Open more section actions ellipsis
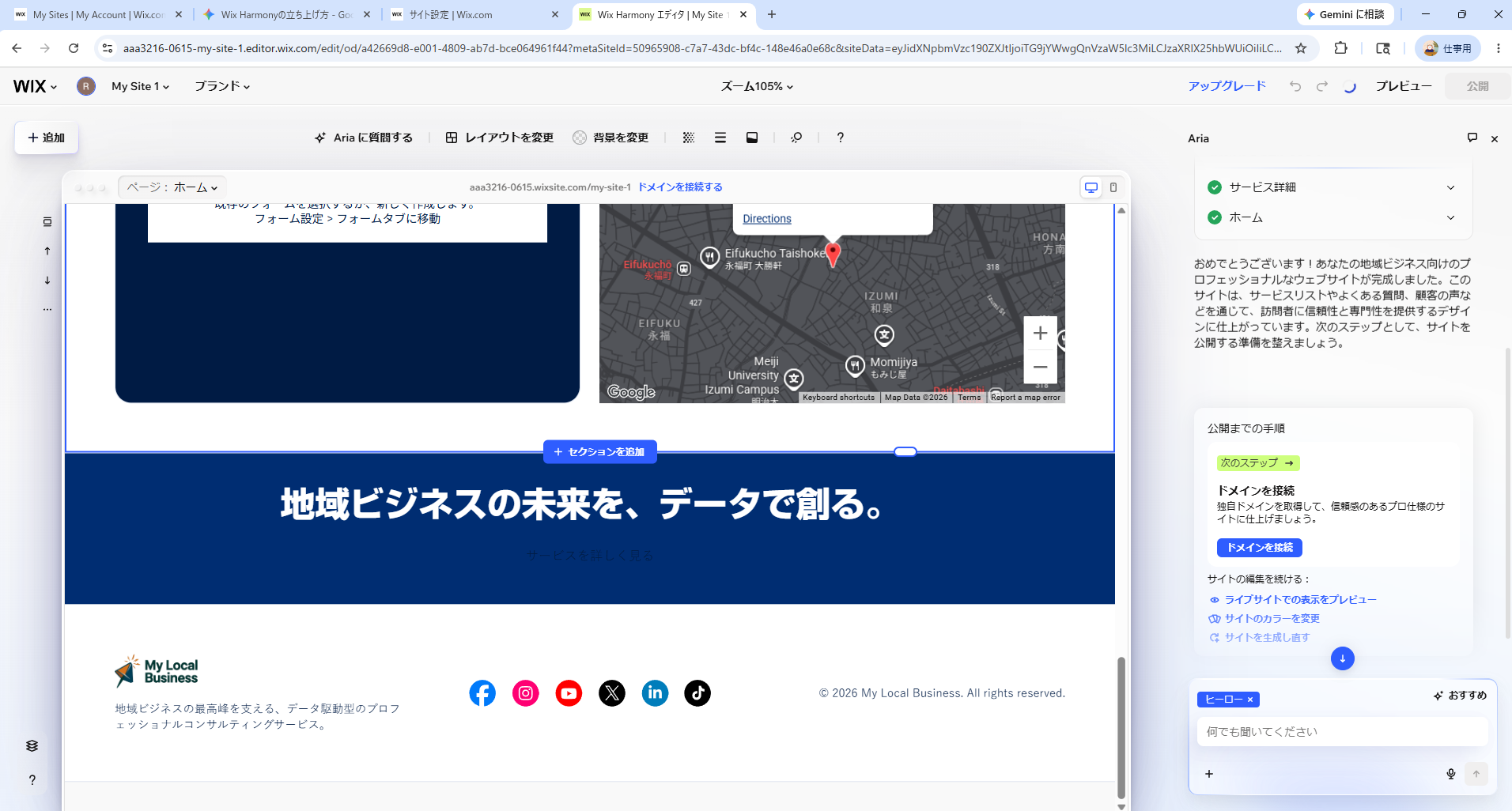Image resolution: width=1512 pixels, height=811 pixels. coord(47,310)
